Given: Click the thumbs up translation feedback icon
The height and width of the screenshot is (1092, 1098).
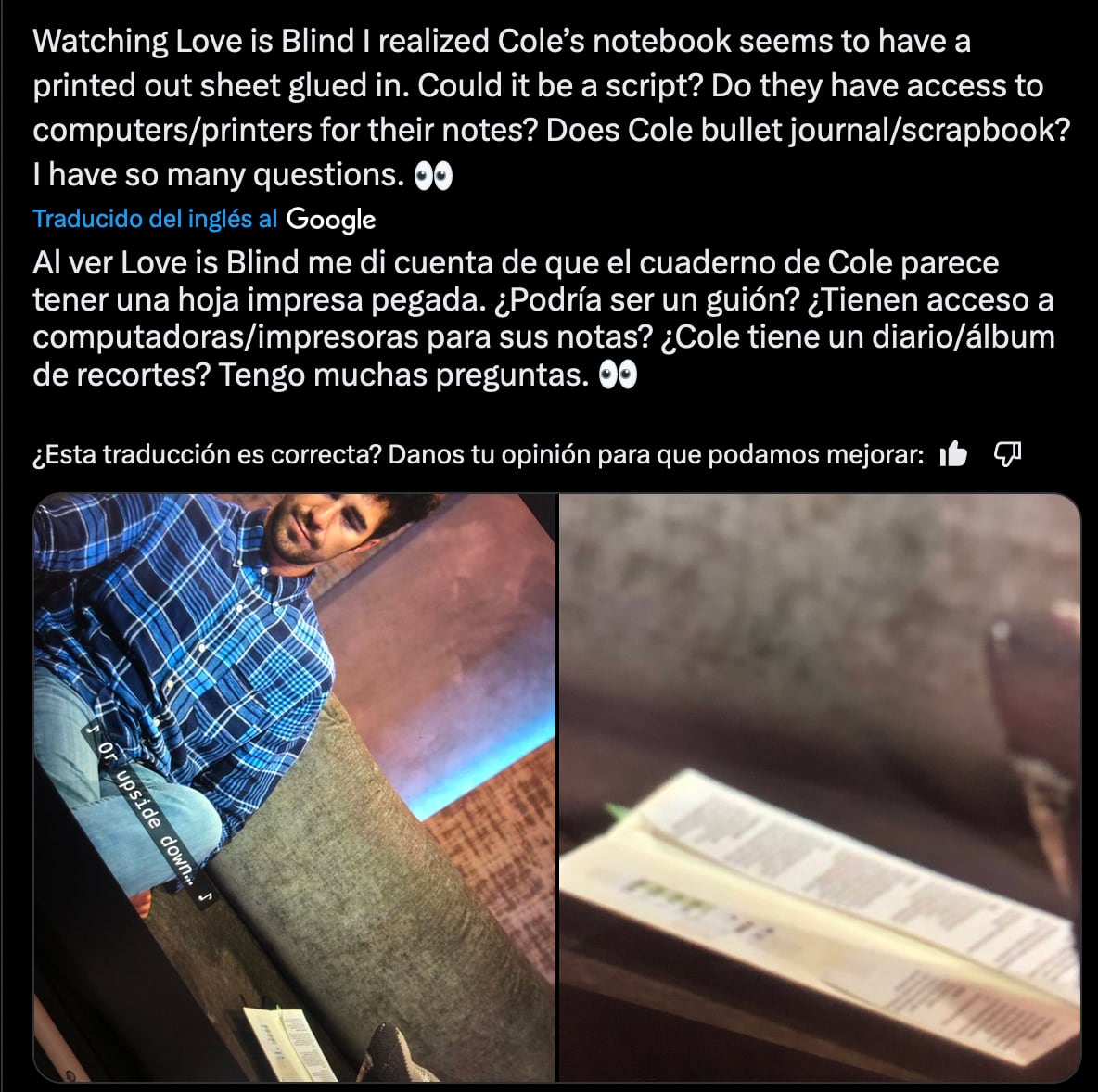Looking at the screenshot, I should click(953, 454).
